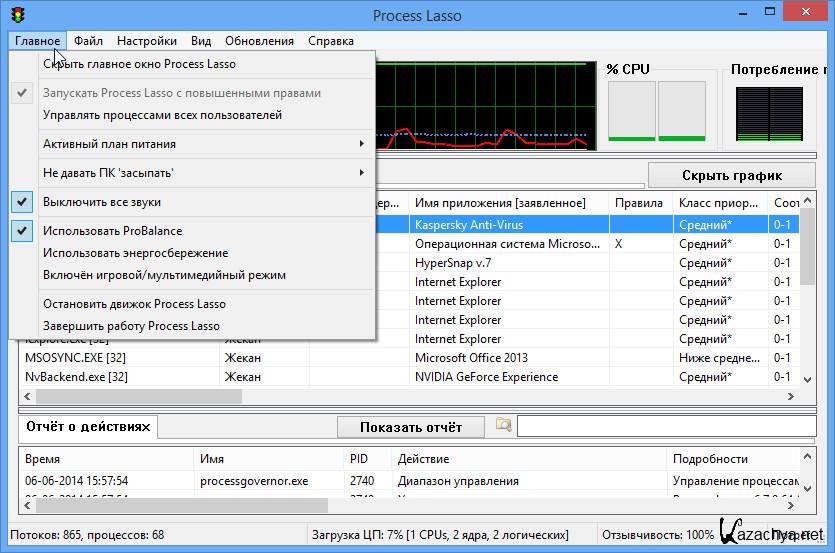The width and height of the screenshot is (835, 553).
Task: Close the Отчёт о действиях tab
Action: pyautogui.click(x=150, y=427)
